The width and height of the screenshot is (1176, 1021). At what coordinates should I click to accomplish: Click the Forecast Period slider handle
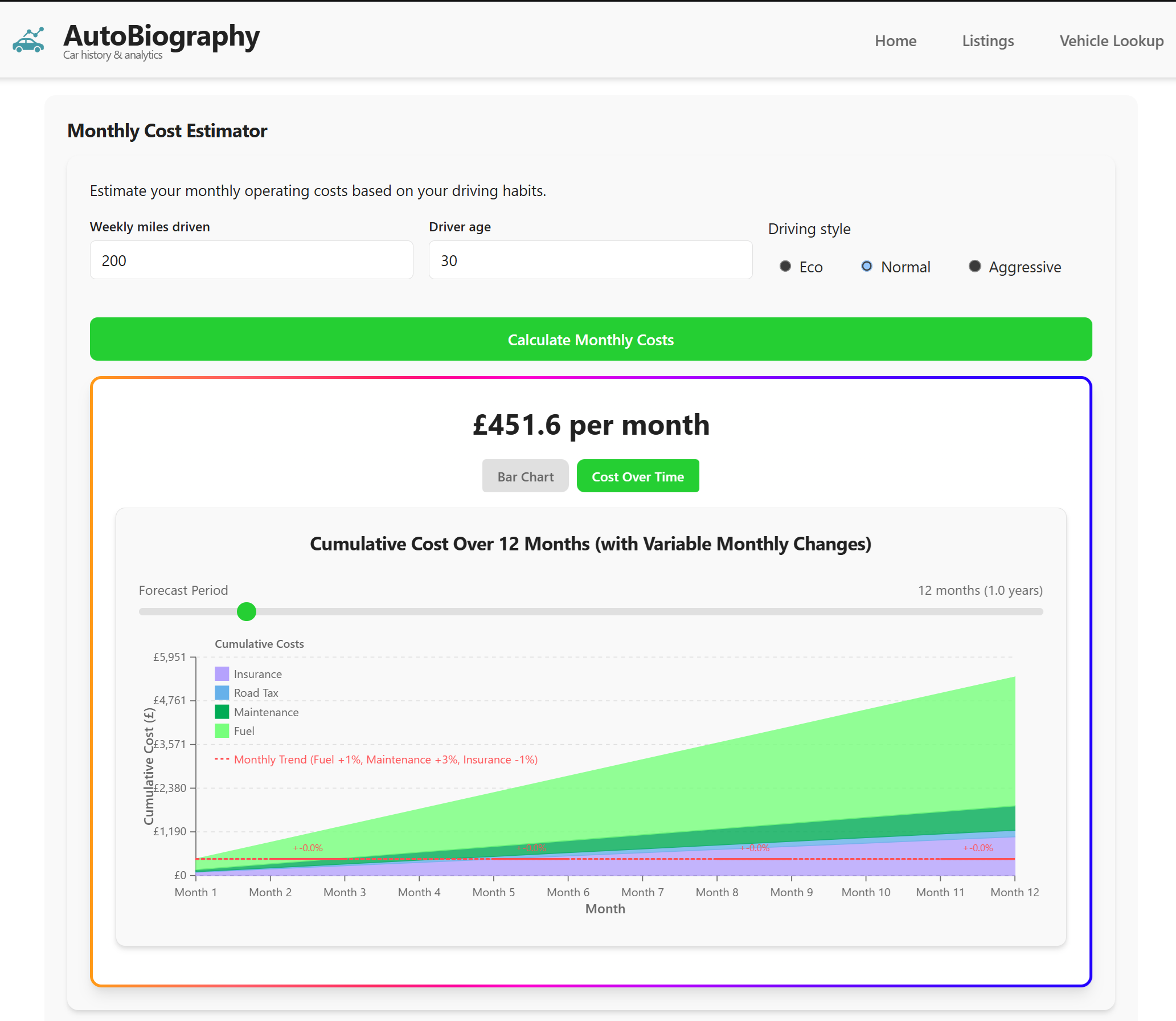point(247,611)
